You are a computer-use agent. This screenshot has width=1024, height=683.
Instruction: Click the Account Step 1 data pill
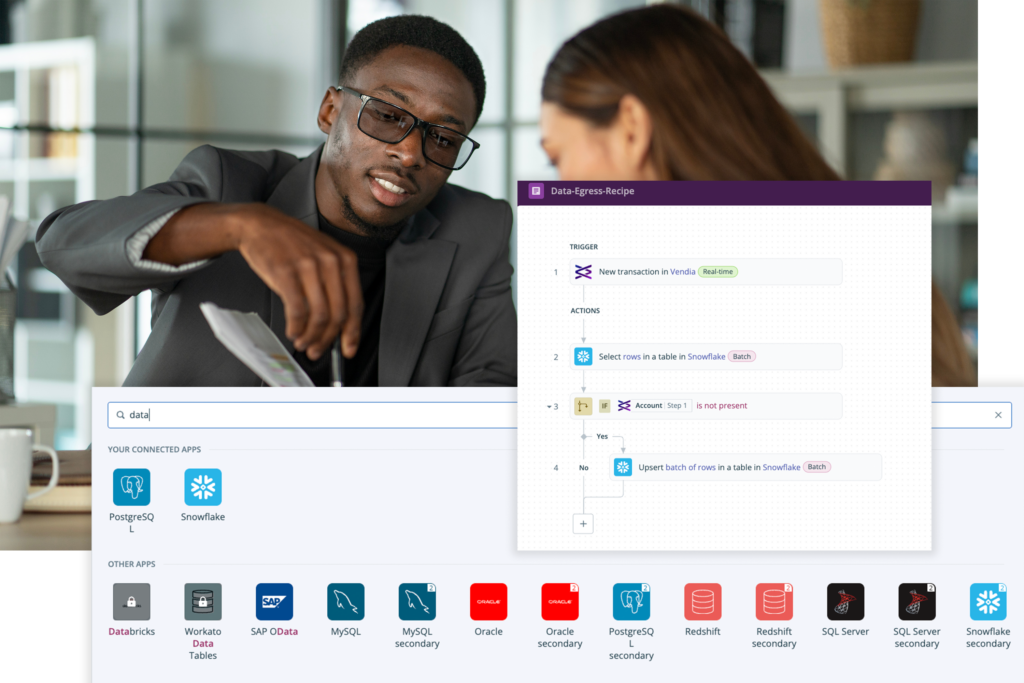654,405
